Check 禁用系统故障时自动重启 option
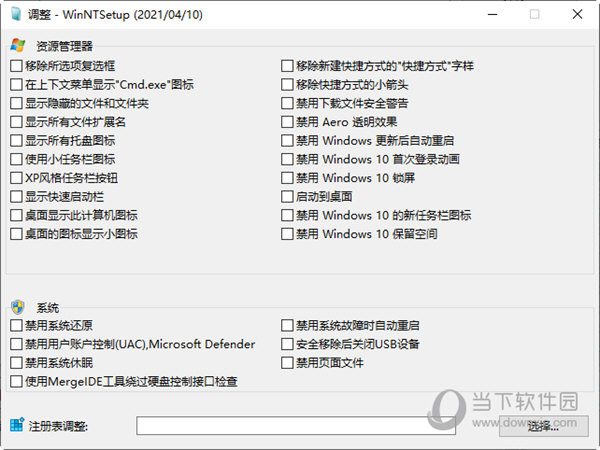Screen dimensions: 600x450 pos(287,326)
